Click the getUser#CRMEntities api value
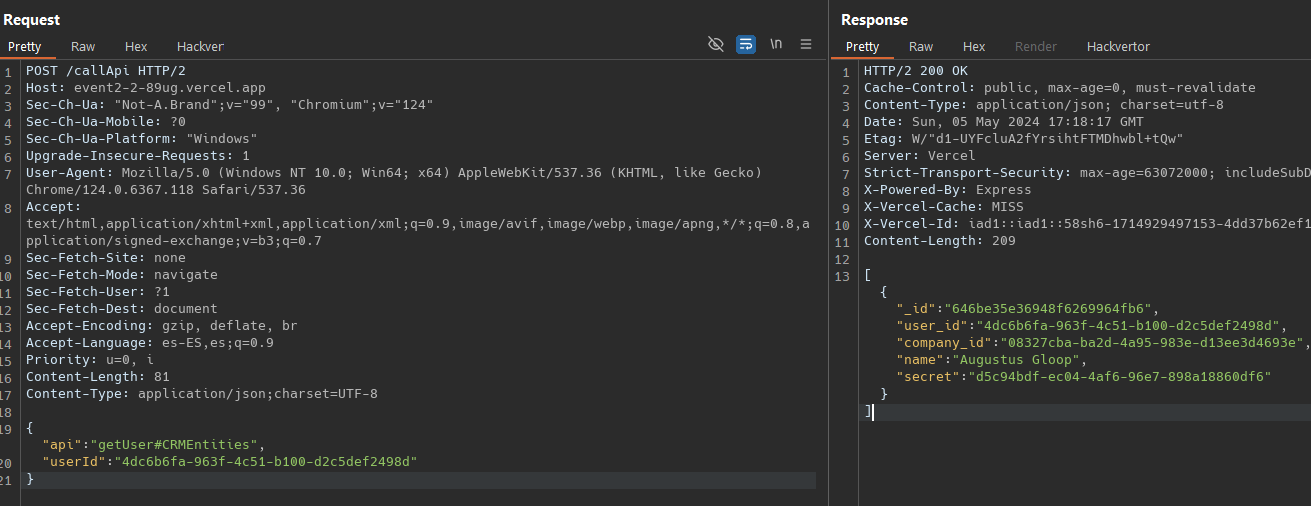The width and height of the screenshot is (1311, 506). coord(177,444)
